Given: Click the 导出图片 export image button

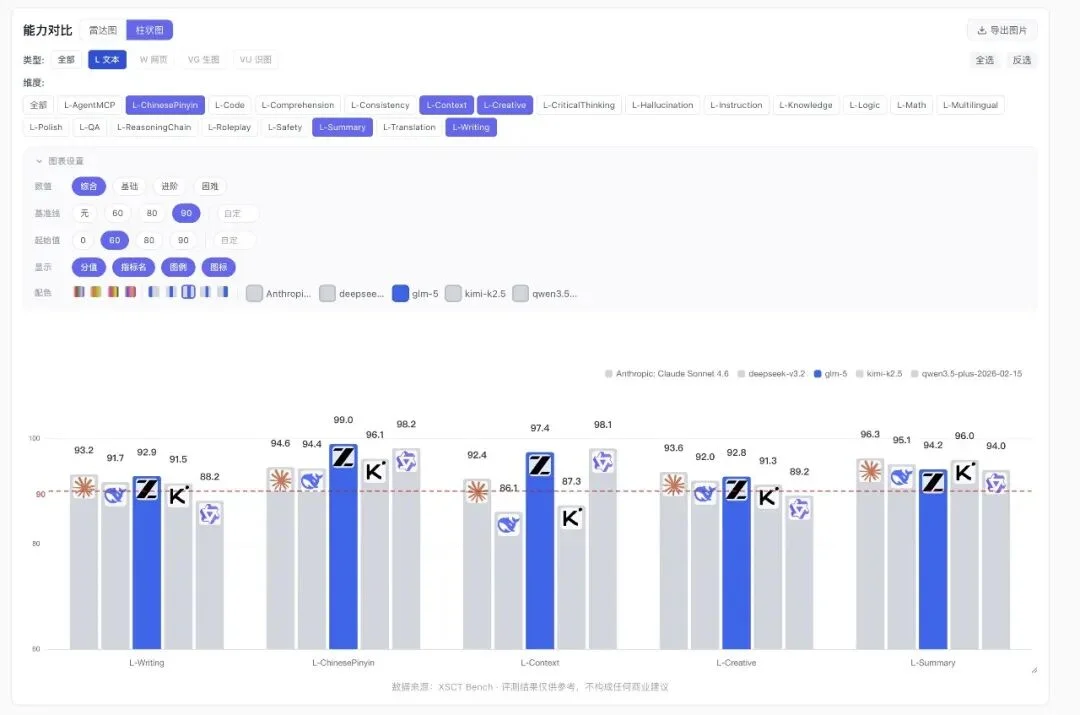Looking at the screenshot, I should click(x=1002, y=30).
